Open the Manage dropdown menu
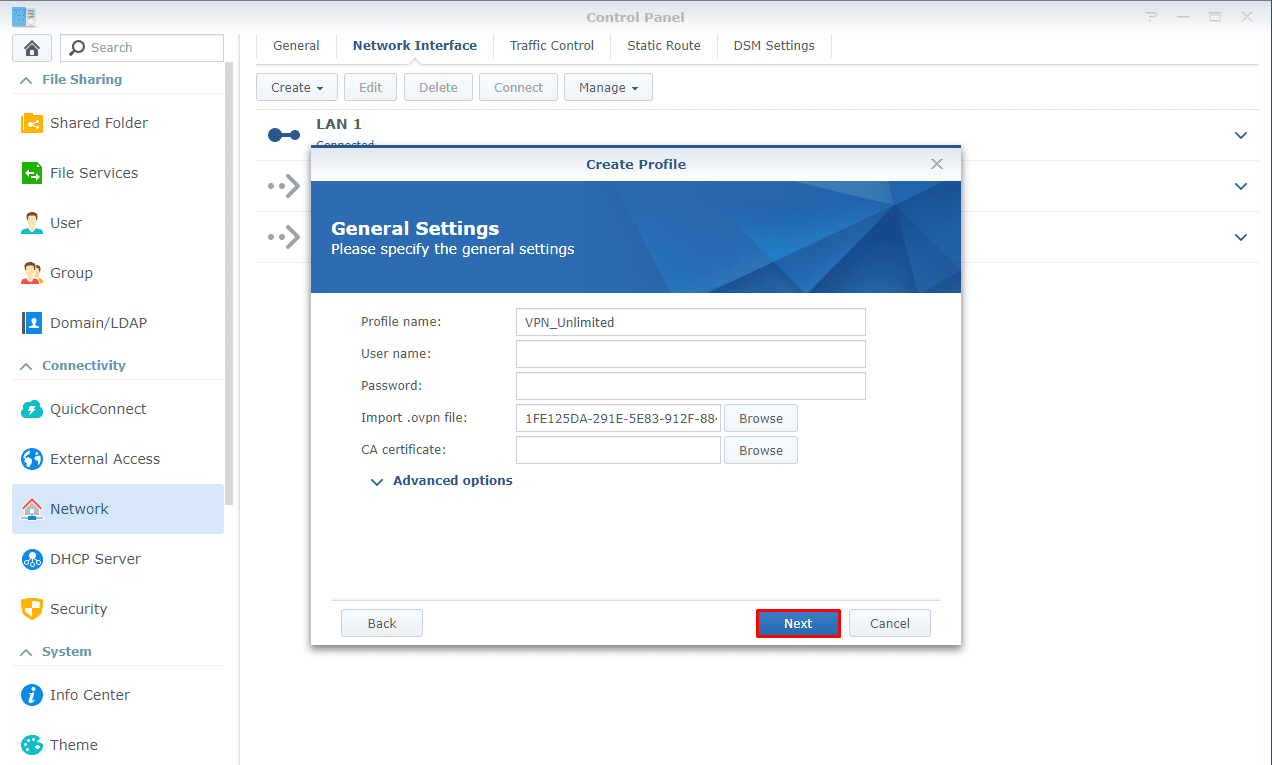The image size is (1272, 765). [x=608, y=87]
